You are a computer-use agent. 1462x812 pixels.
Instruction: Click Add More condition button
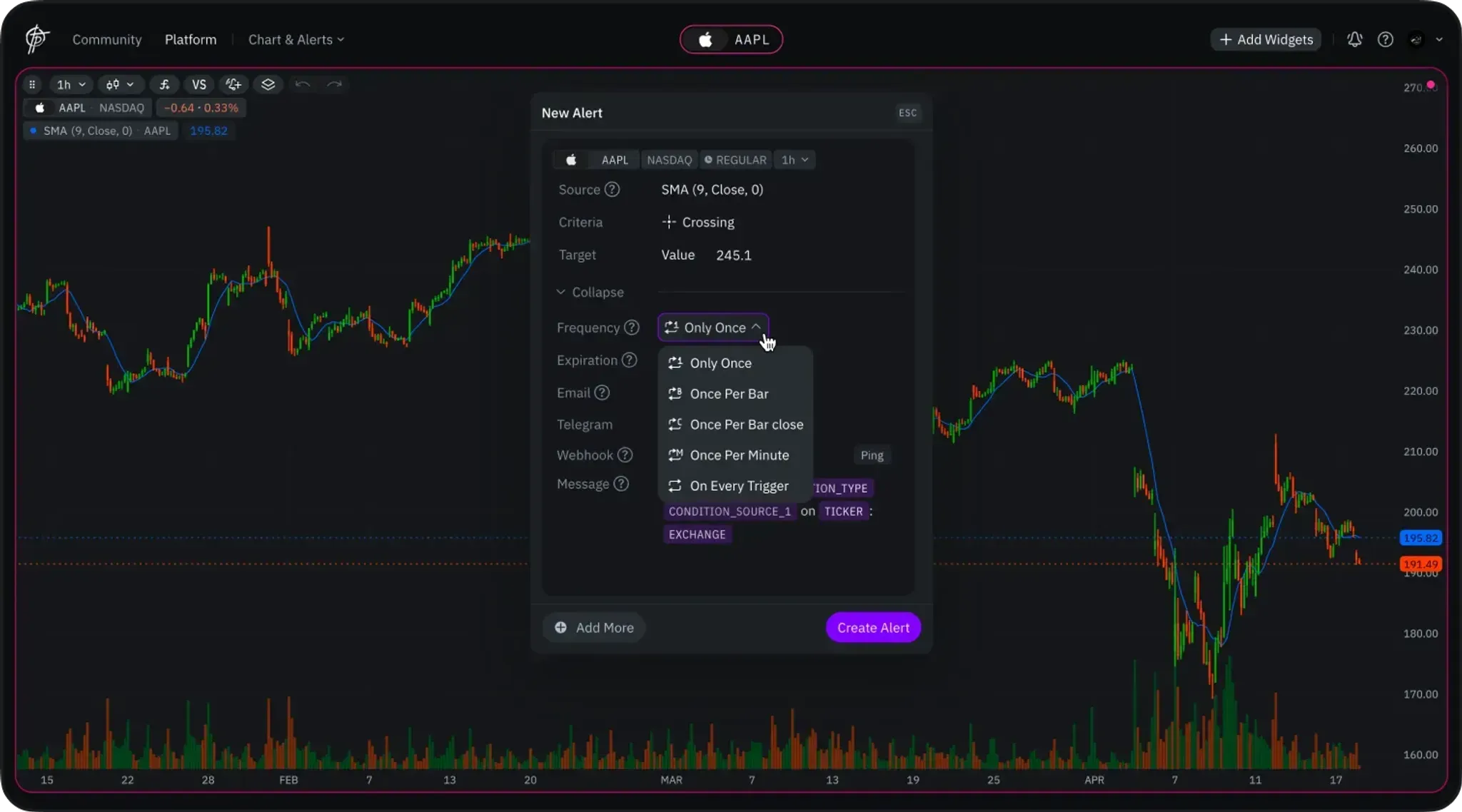click(594, 628)
